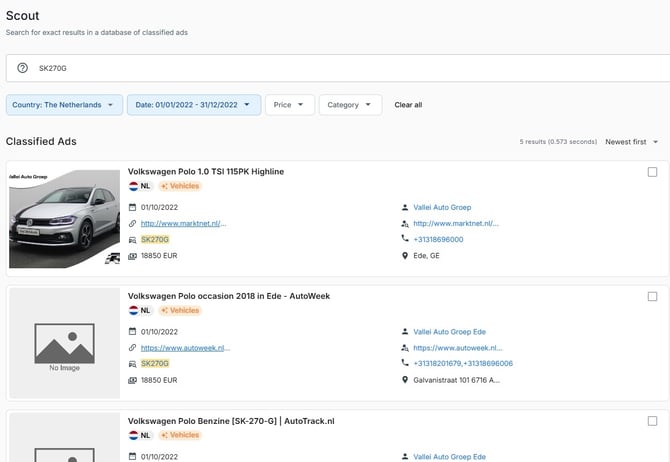Click phone number +31318696000
This screenshot has height=462, width=670.
tap(438, 239)
